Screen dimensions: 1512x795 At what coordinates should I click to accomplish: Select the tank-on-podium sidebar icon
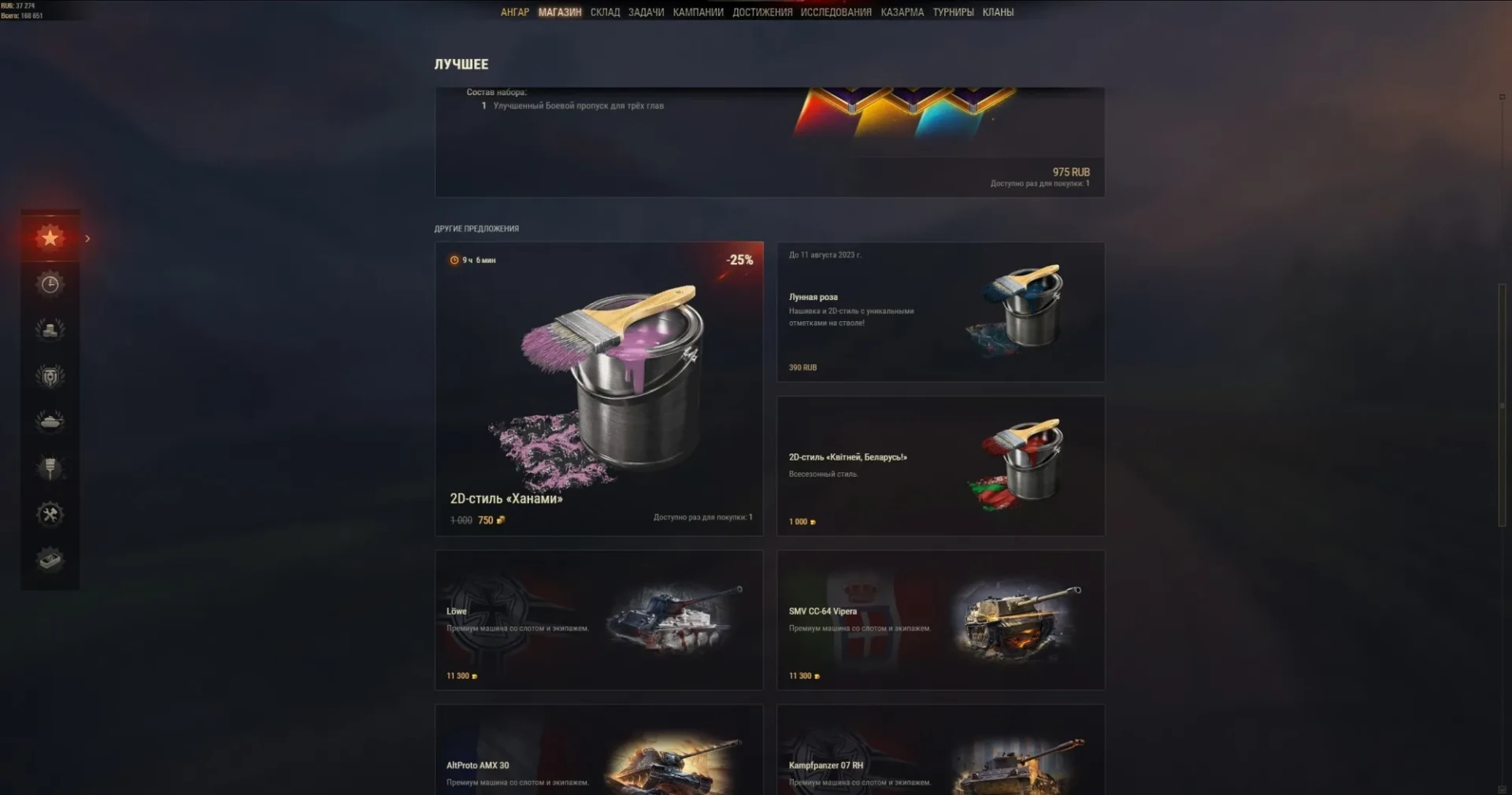click(50, 330)
